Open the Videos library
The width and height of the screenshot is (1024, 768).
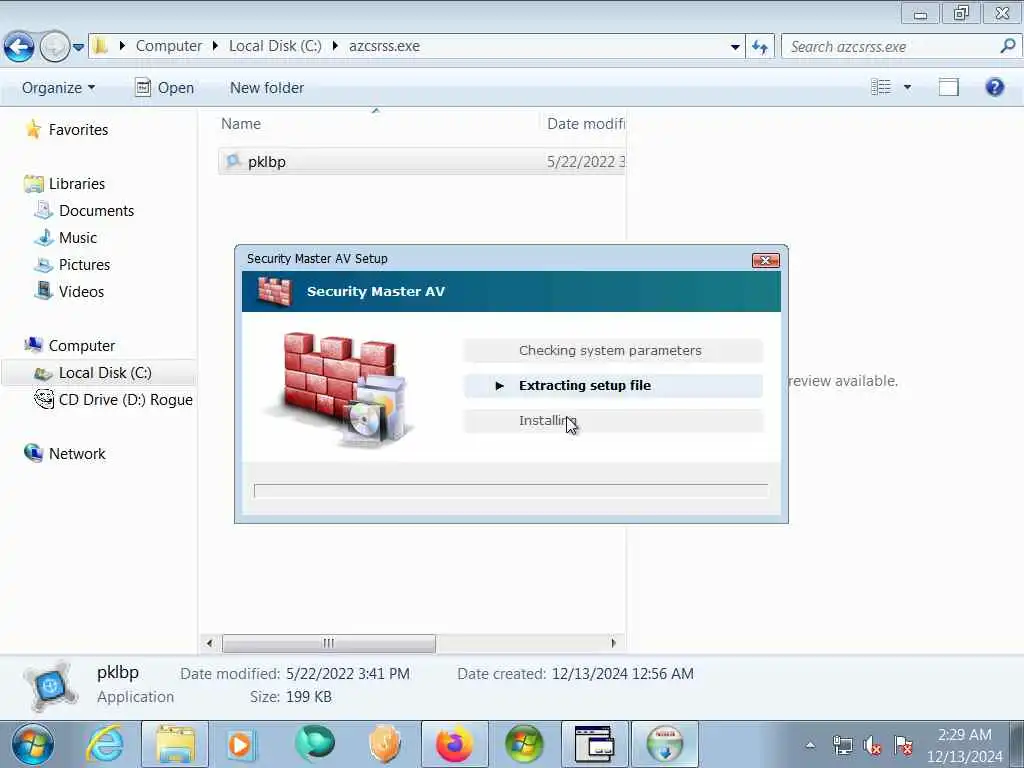point(81,291)
